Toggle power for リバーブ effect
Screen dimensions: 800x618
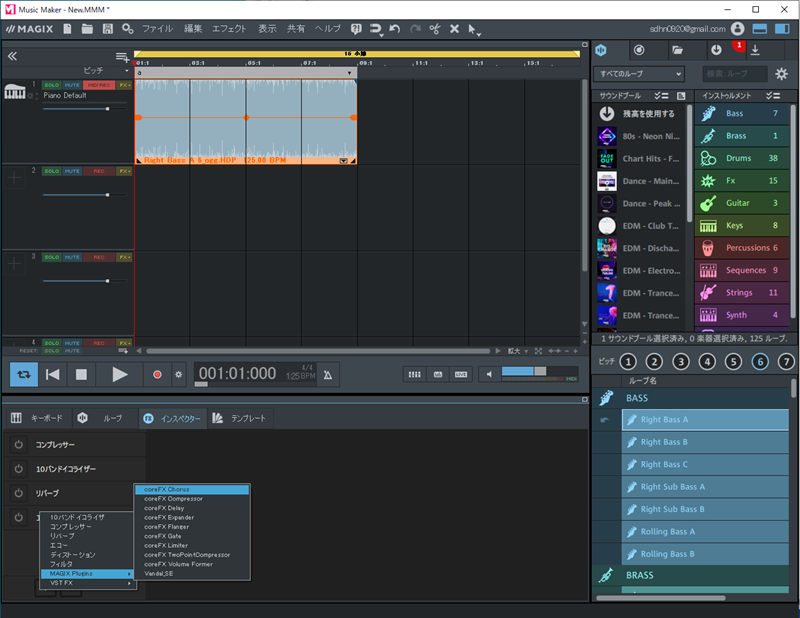point(18,493)
